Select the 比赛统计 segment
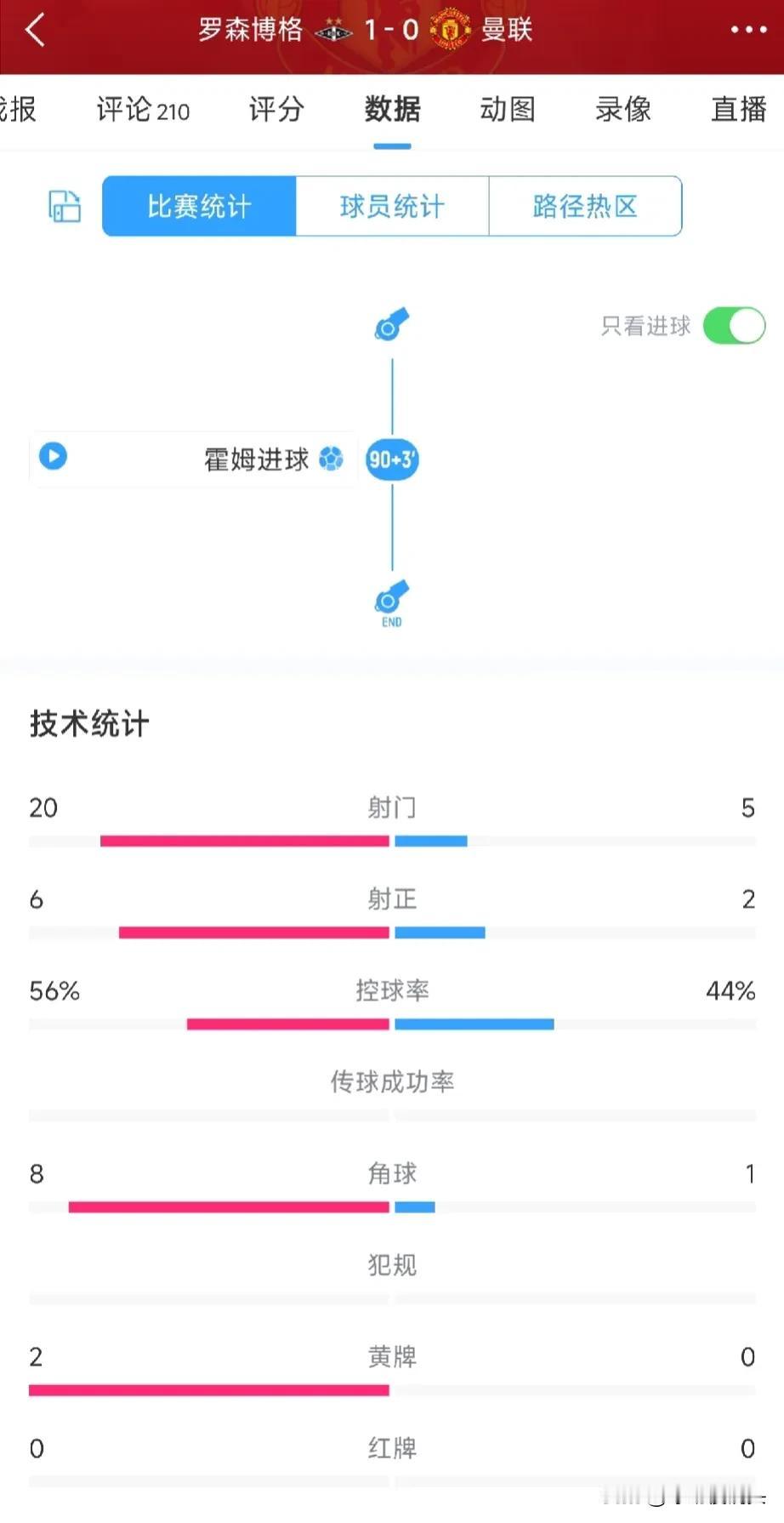 (199, 206)
